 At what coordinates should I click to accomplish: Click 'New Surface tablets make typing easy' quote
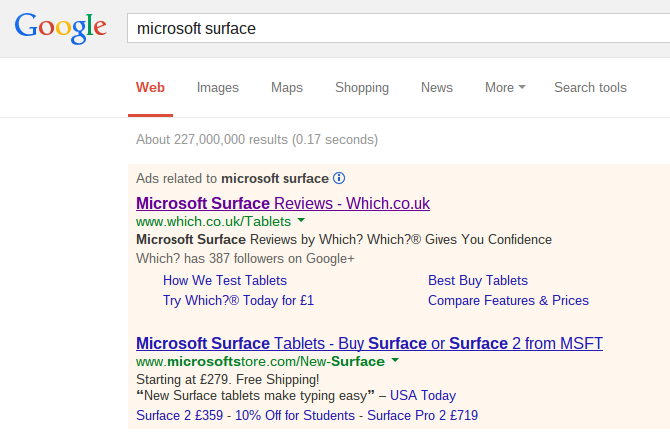(x=255, y=396)
